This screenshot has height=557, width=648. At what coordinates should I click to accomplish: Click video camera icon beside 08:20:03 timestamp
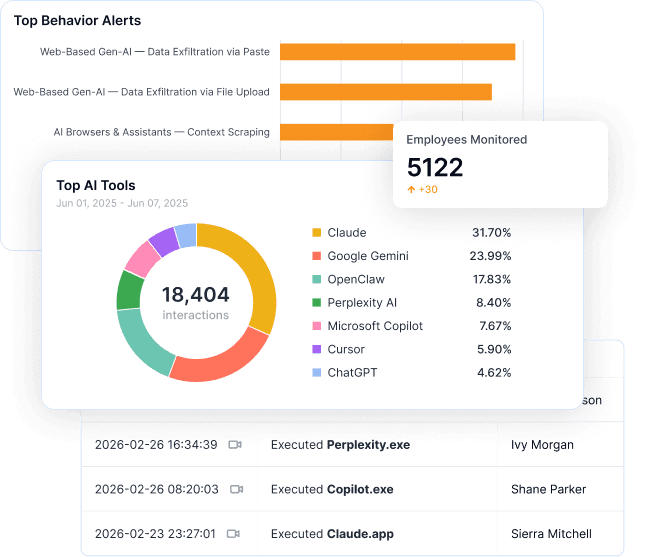[x=236, y=489]
